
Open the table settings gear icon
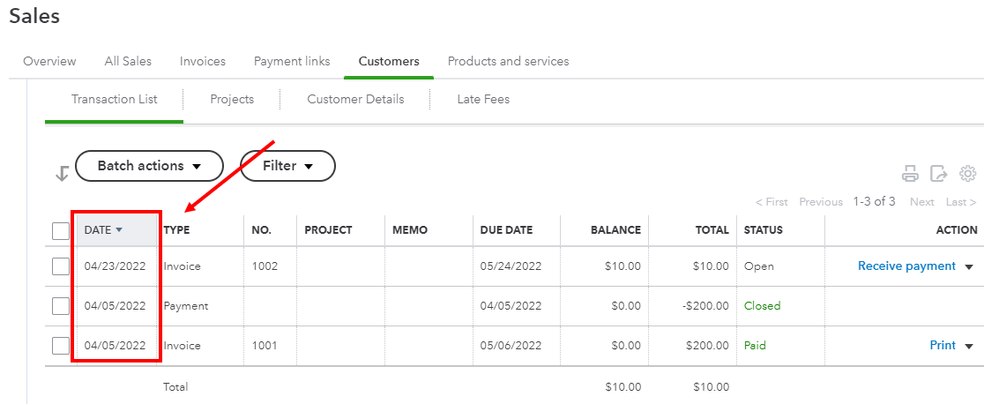pyautogui.click(x=968, y=174)
